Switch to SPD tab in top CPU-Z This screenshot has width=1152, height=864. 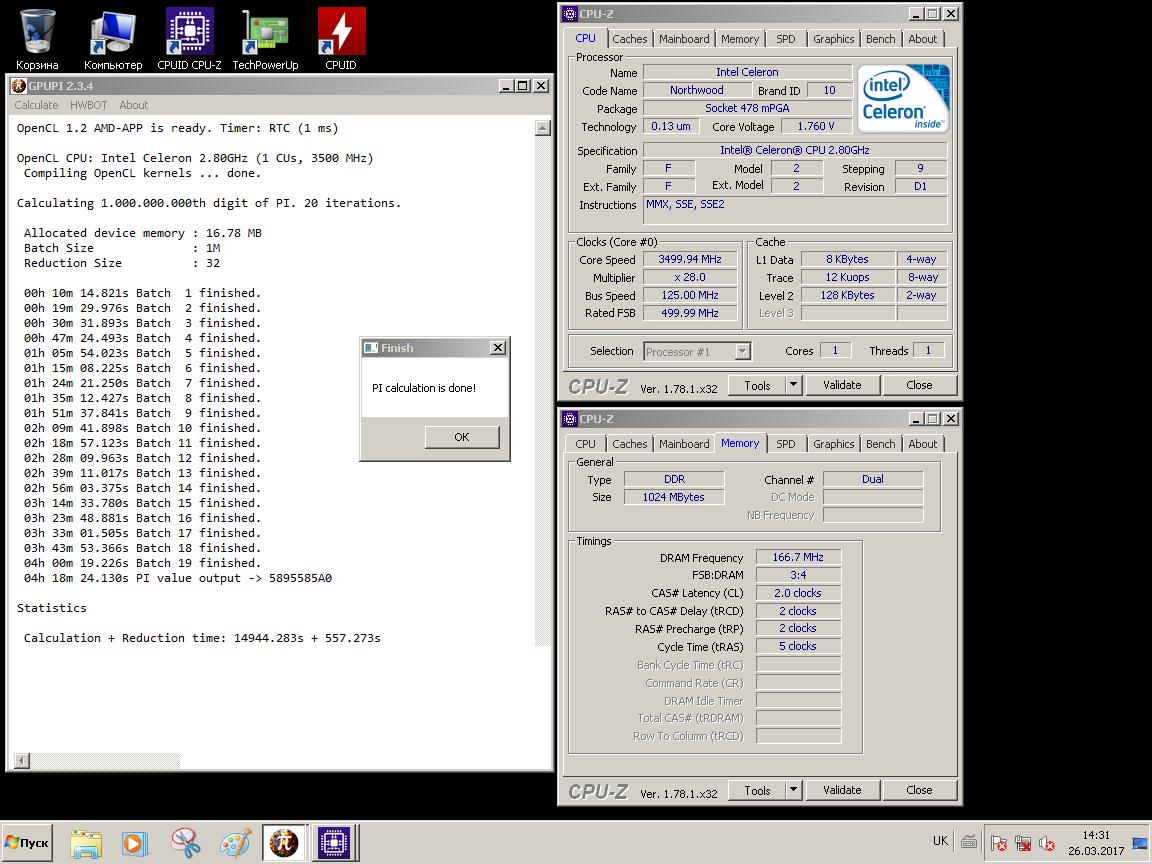pos(785,39)
